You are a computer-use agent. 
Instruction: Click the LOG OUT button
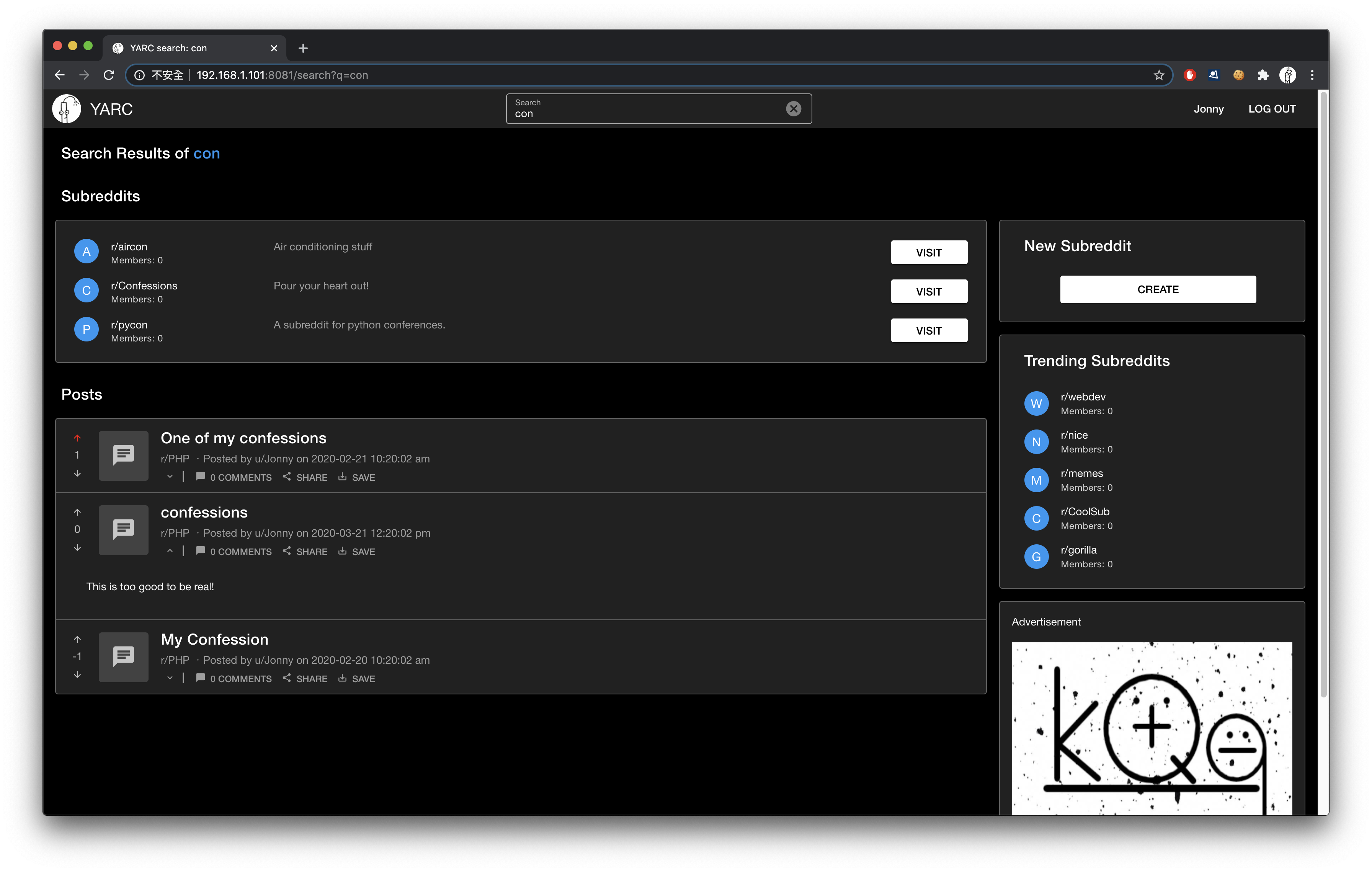[x=1272, y=109]
